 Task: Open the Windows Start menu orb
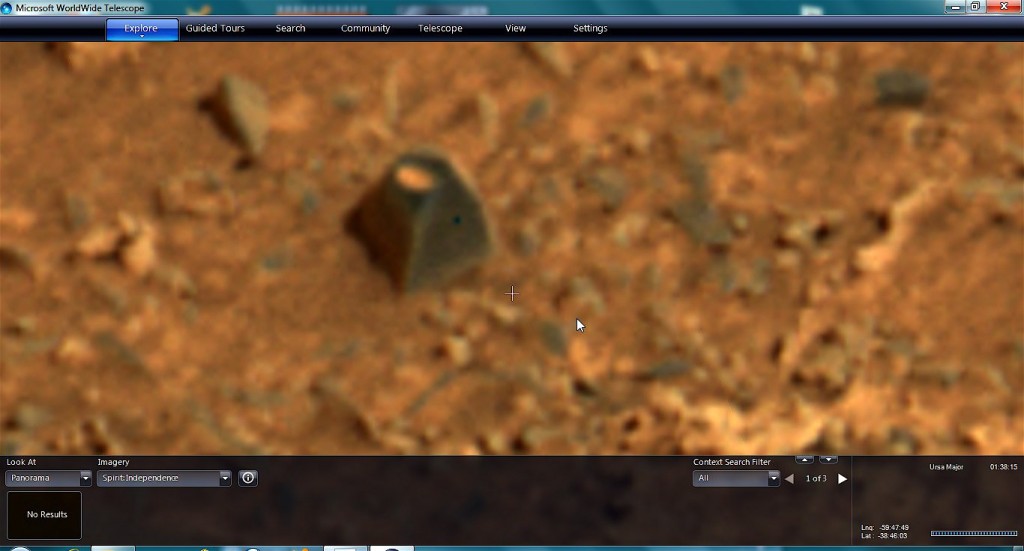18,549
